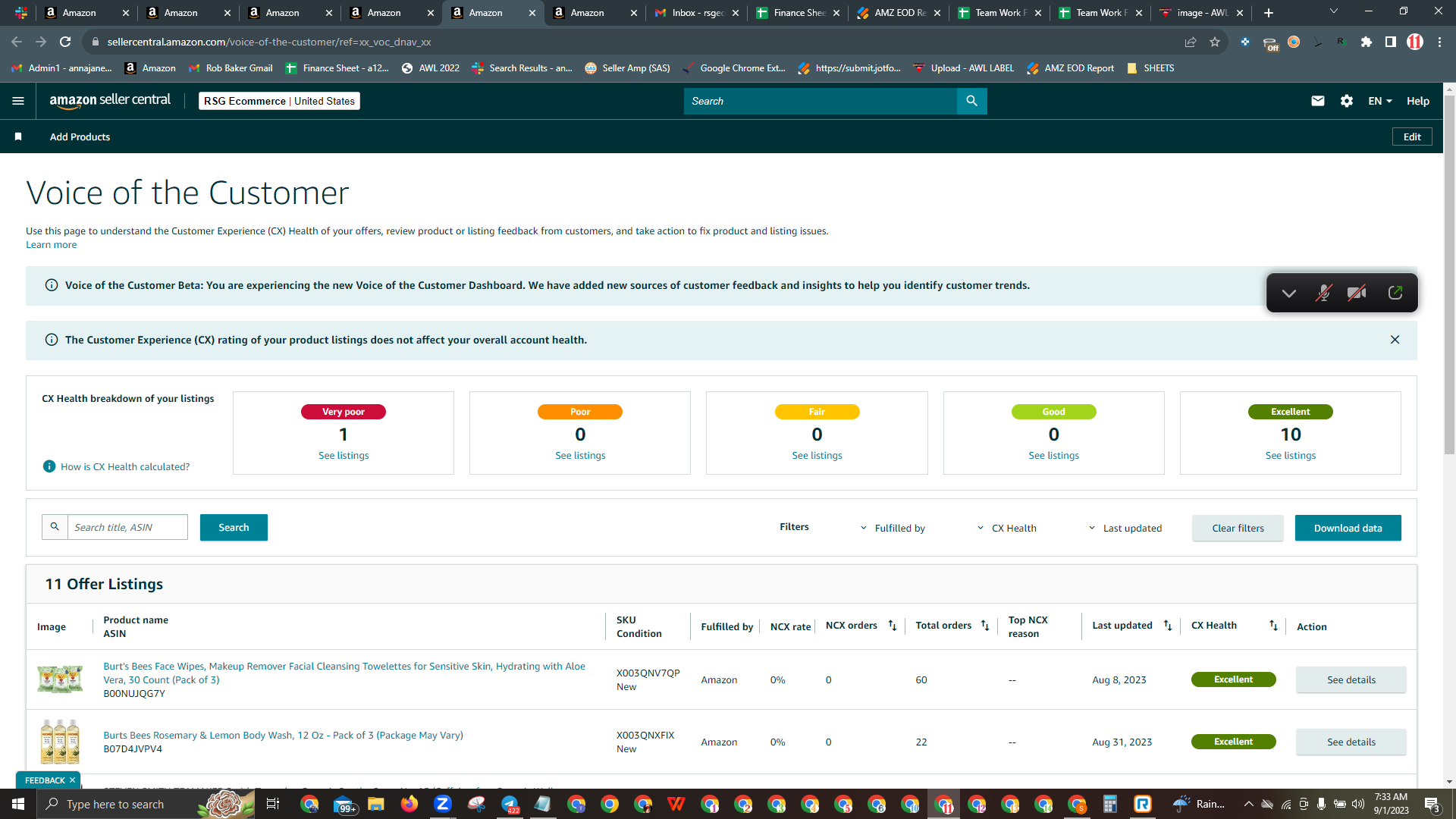Switch to the Inbox Gmail tab

click(x=697, y=13)
